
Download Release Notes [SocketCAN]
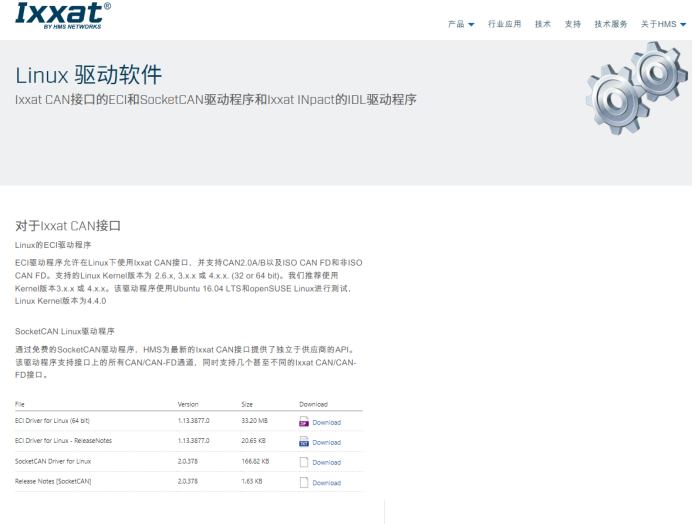pyautogui.click(x=327, y=483)
